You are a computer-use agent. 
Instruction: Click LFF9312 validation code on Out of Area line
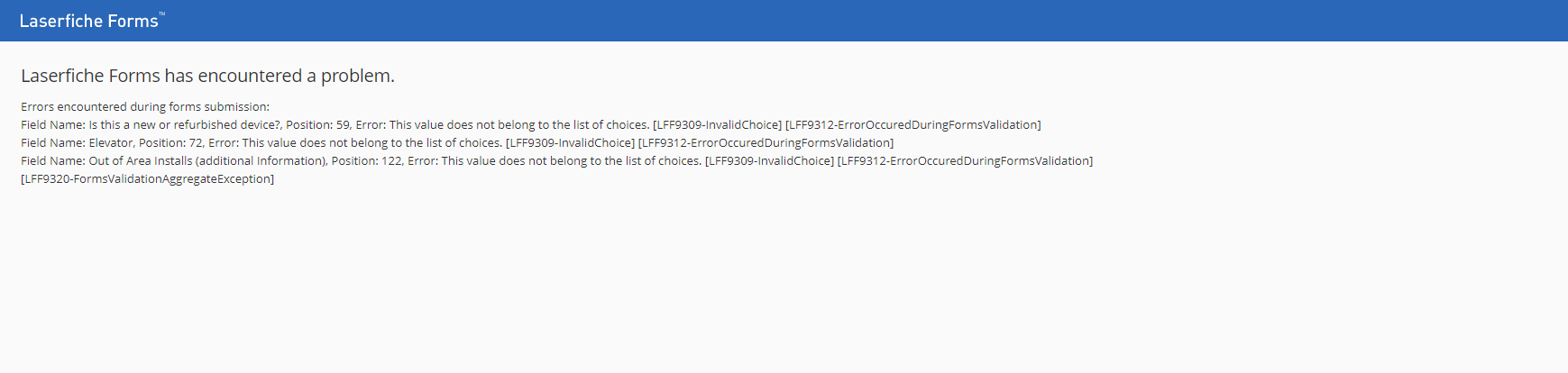pyautogui.click(x=965, y=160)
